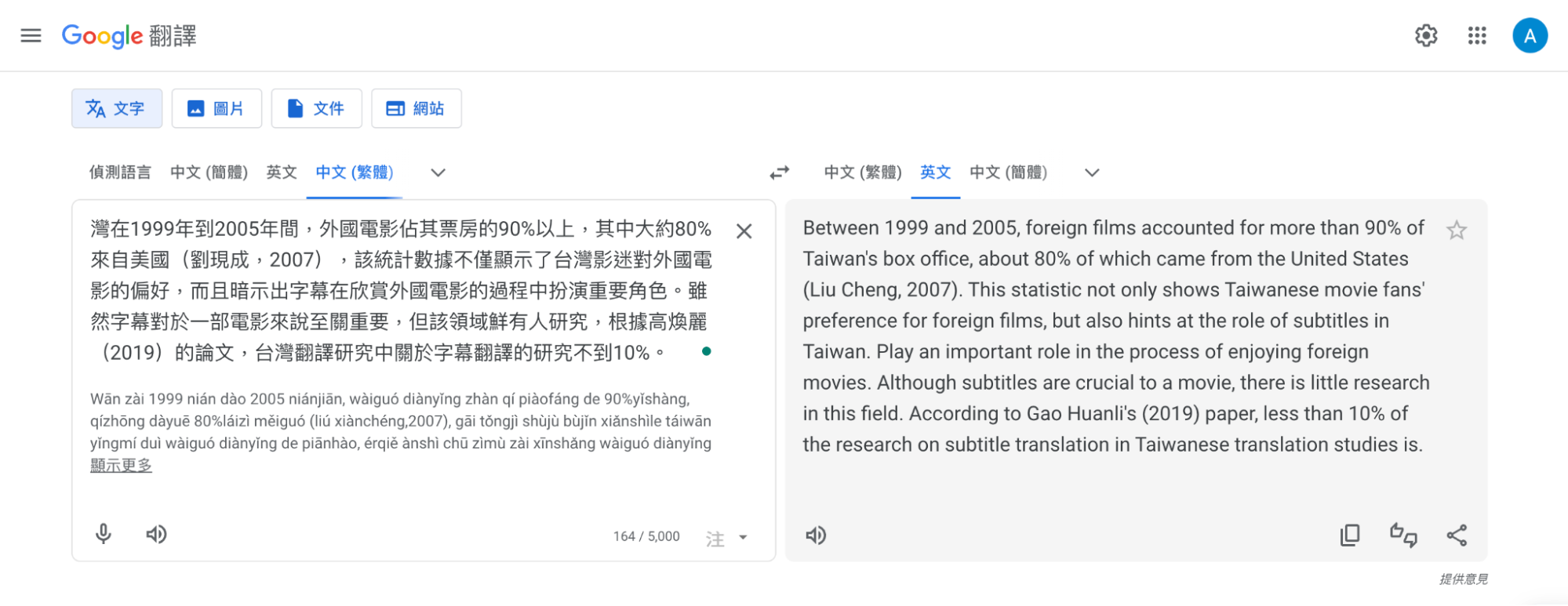The width and height of the screenshot is (1568, 606).
Task: Choose 中文 (繁體) as target language
Action: point(863,172)
